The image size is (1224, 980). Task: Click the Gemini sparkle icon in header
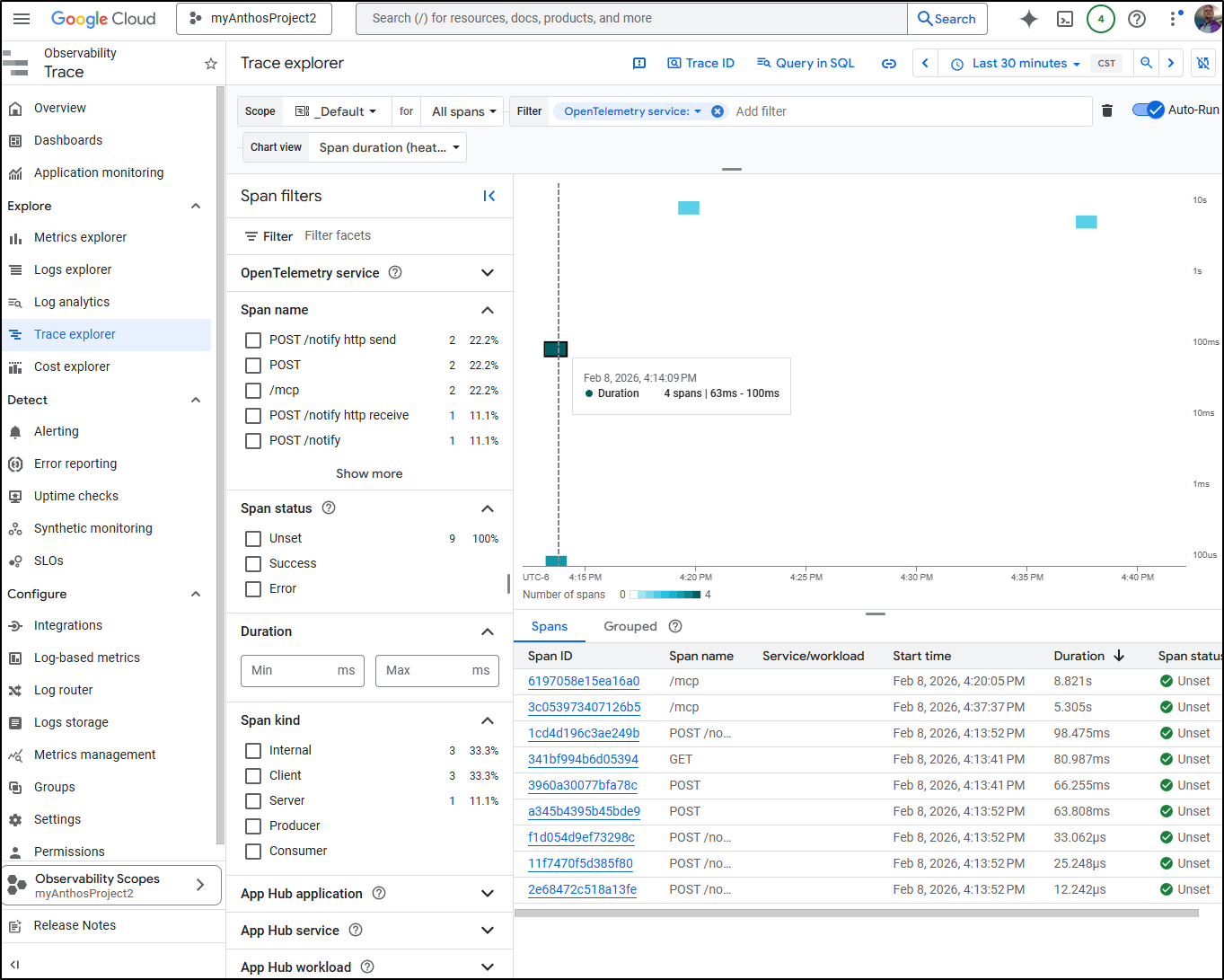[1029, 19]
